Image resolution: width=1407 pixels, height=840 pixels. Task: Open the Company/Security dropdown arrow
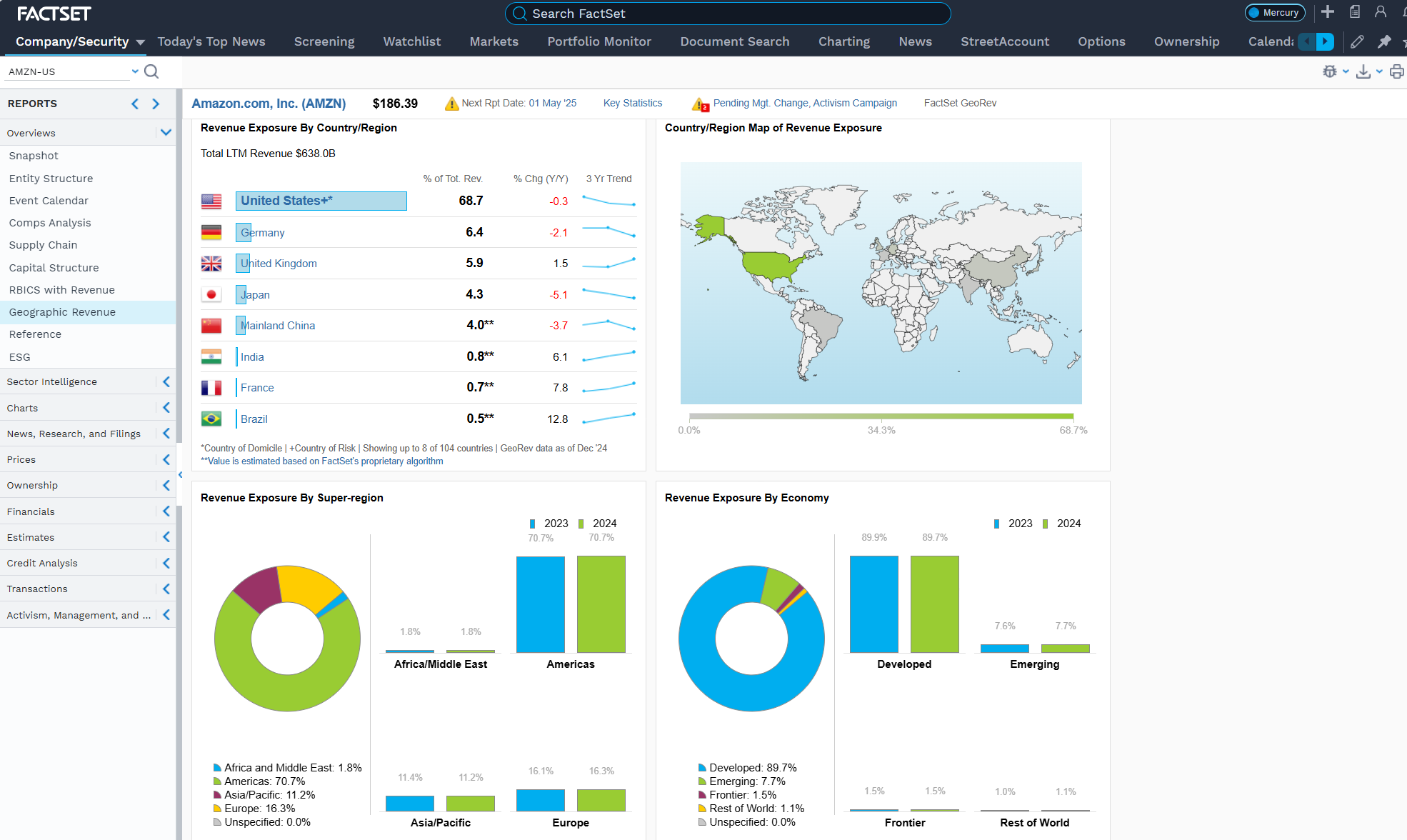point(141,42)
